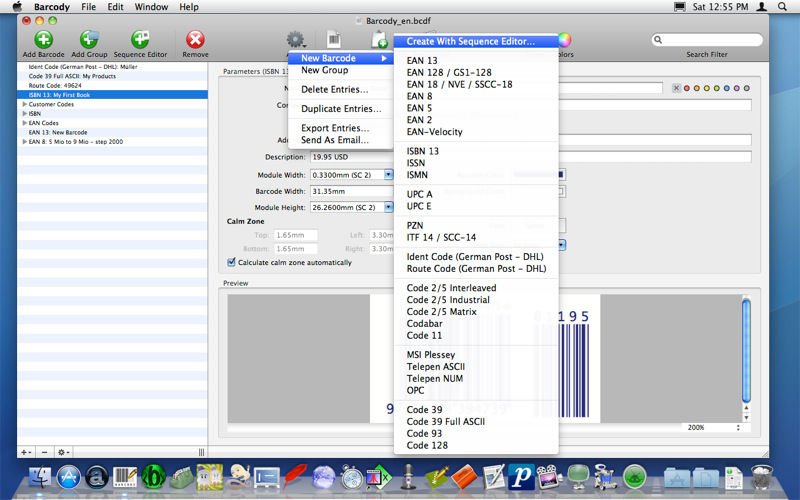Open the Sequence Editor from toolbar
Screen dimensions: 800x500
coord(140,40)
